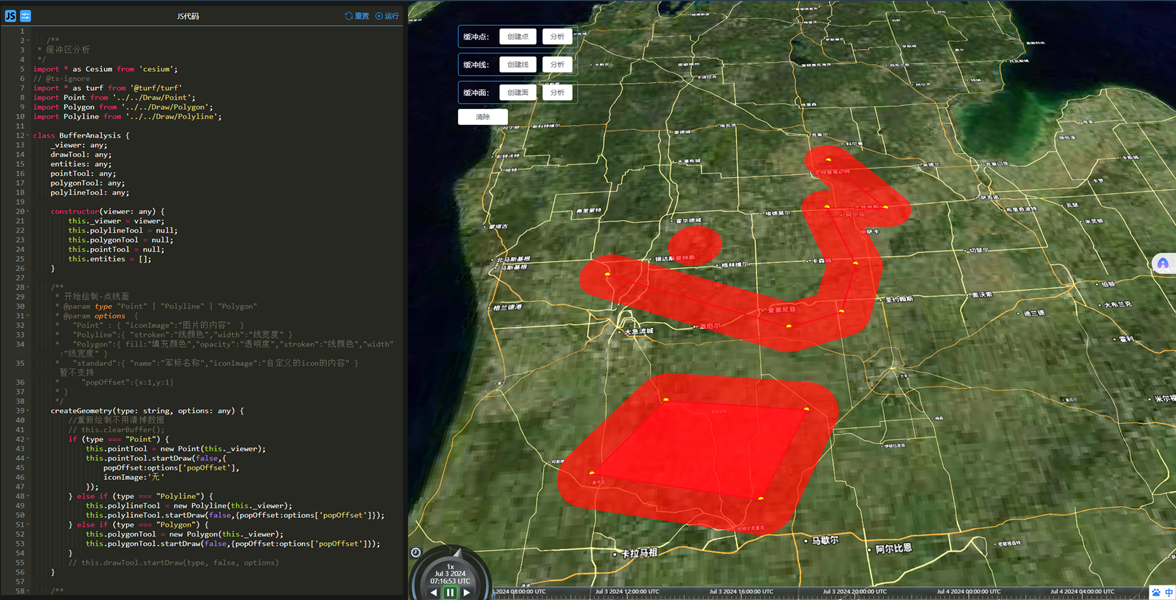Play the animation in reverse
Image resolution: width=1176 pixels, height=600 pixels.
pyautogui.click(x=434, y=592)
